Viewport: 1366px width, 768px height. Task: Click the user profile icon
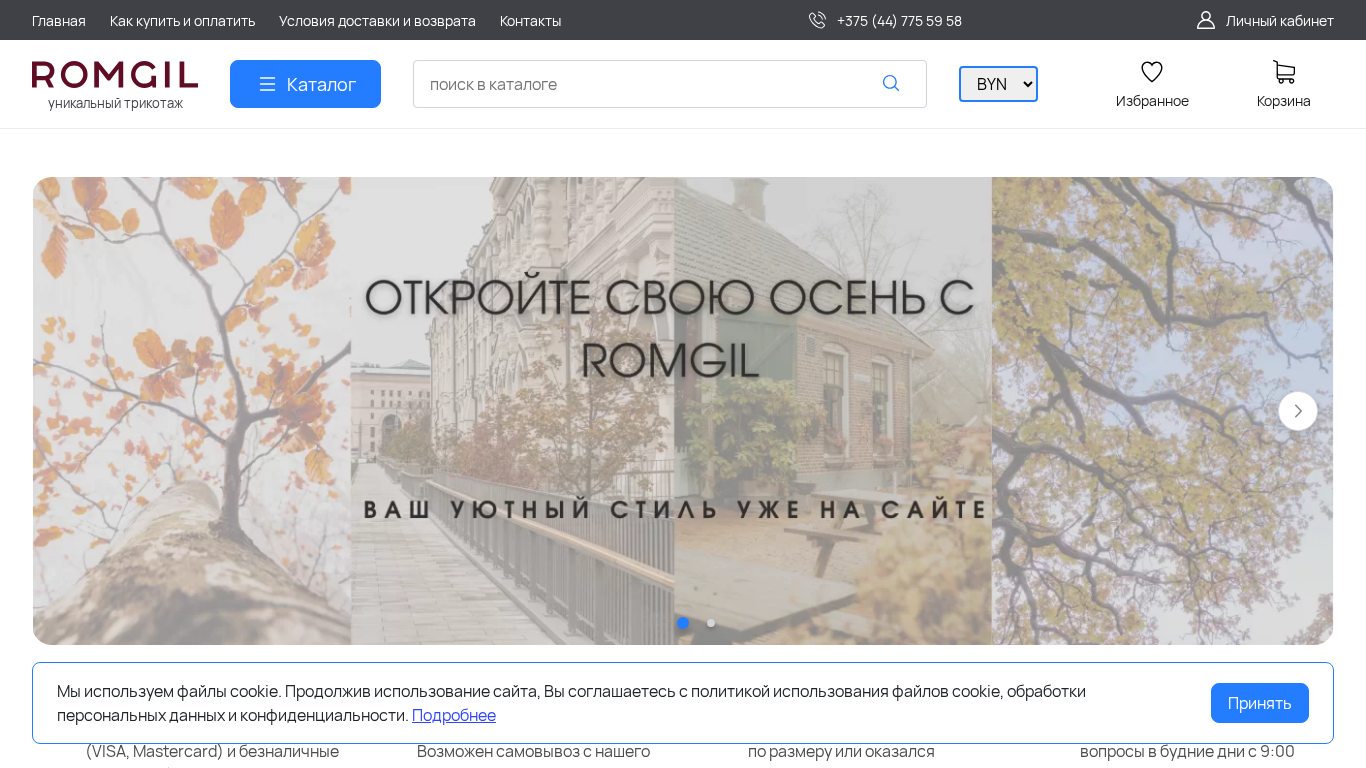tap(1206, 20)
